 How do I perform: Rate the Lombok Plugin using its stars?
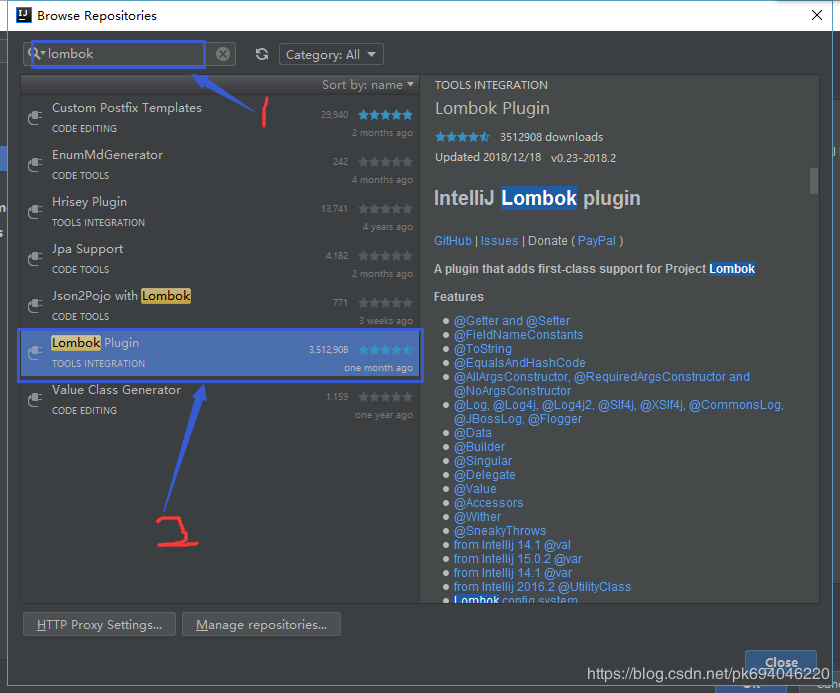(x=462, y=137)
